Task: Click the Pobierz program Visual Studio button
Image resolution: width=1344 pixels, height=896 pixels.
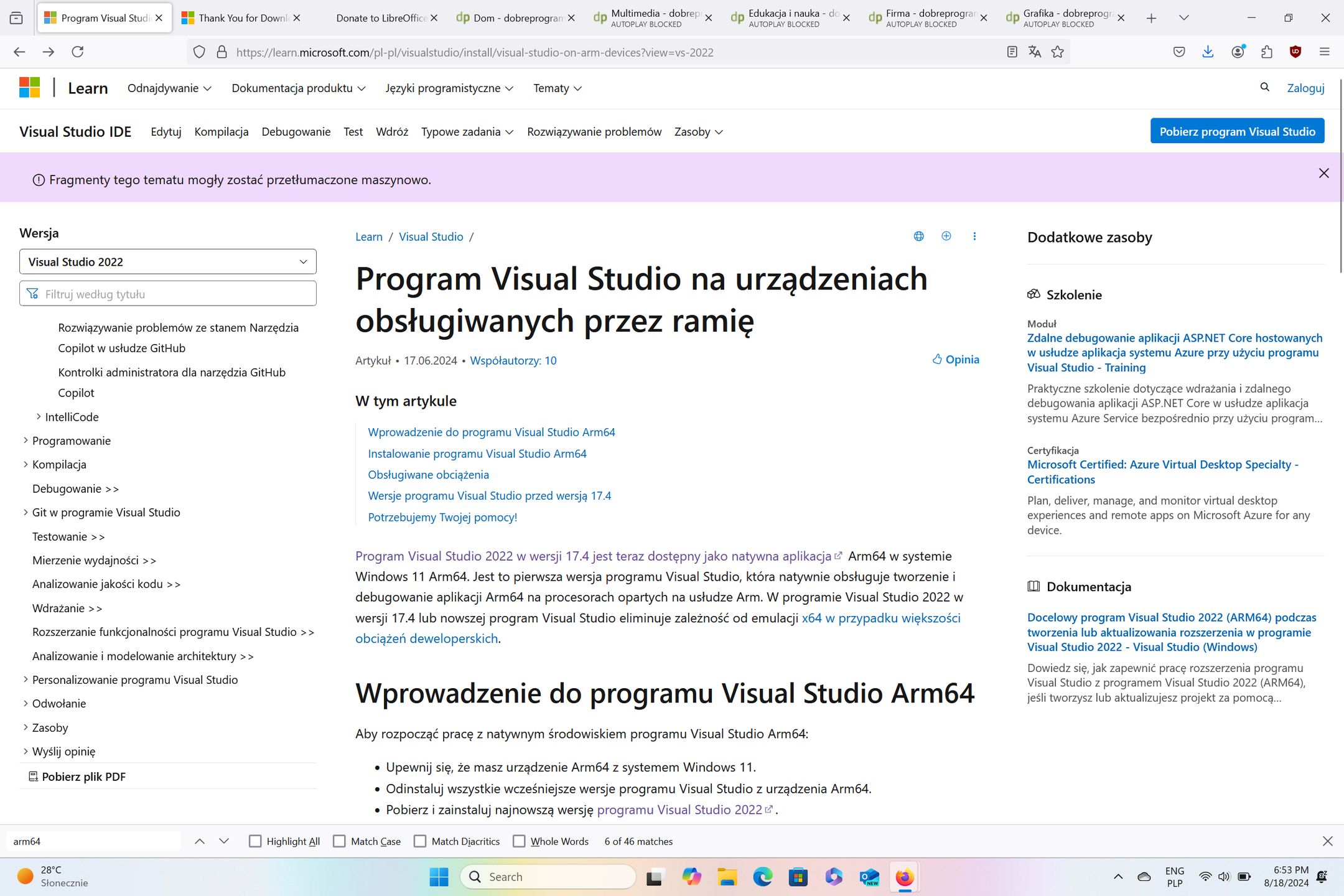Action: point(1237,131)
